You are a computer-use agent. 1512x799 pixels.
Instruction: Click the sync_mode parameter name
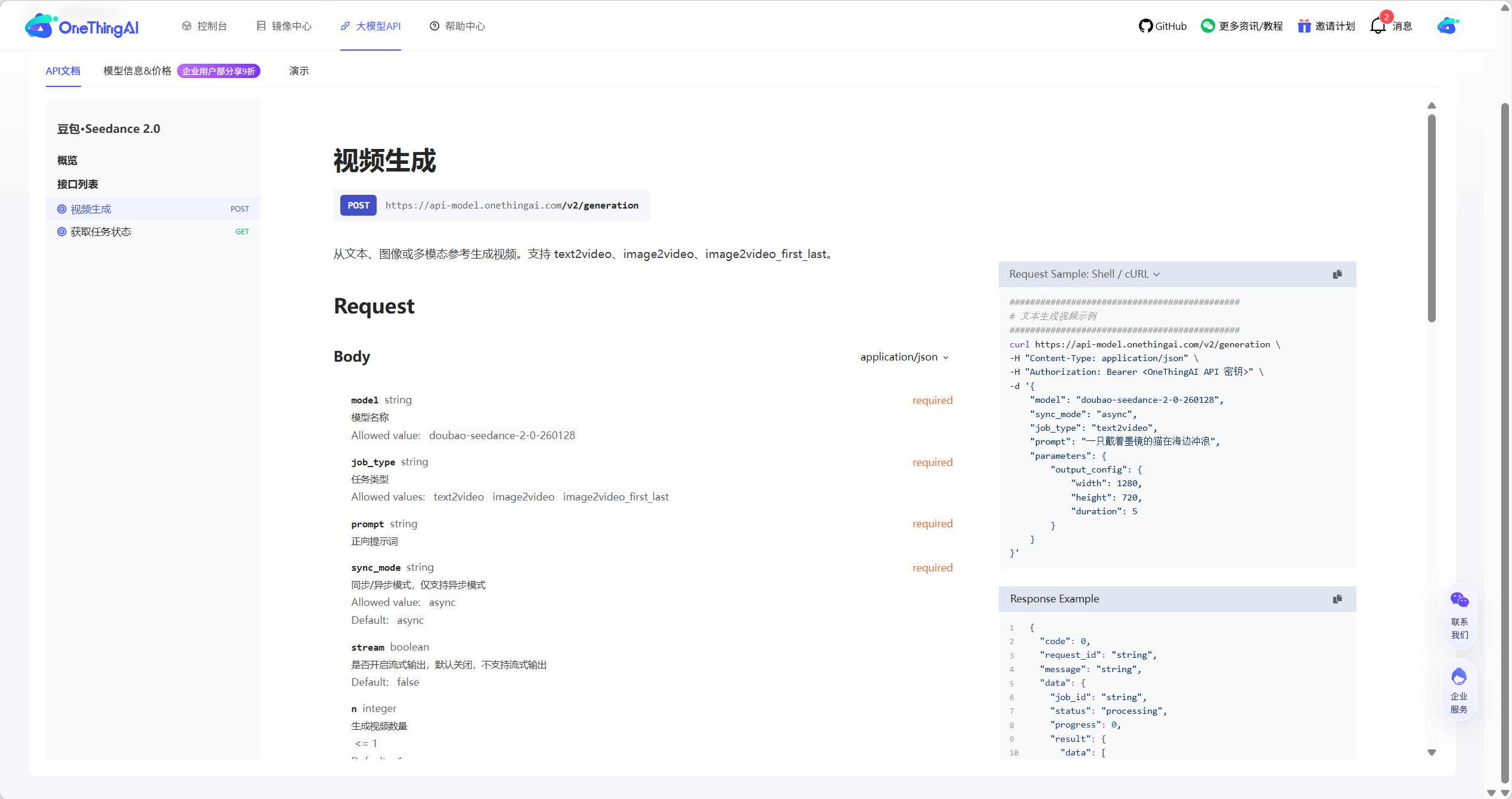tap(375, 568)
